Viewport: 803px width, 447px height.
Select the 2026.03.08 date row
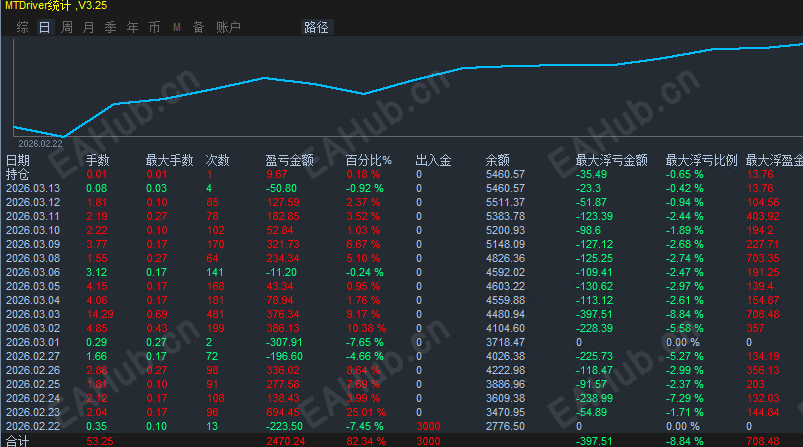[x=33, y=258]
